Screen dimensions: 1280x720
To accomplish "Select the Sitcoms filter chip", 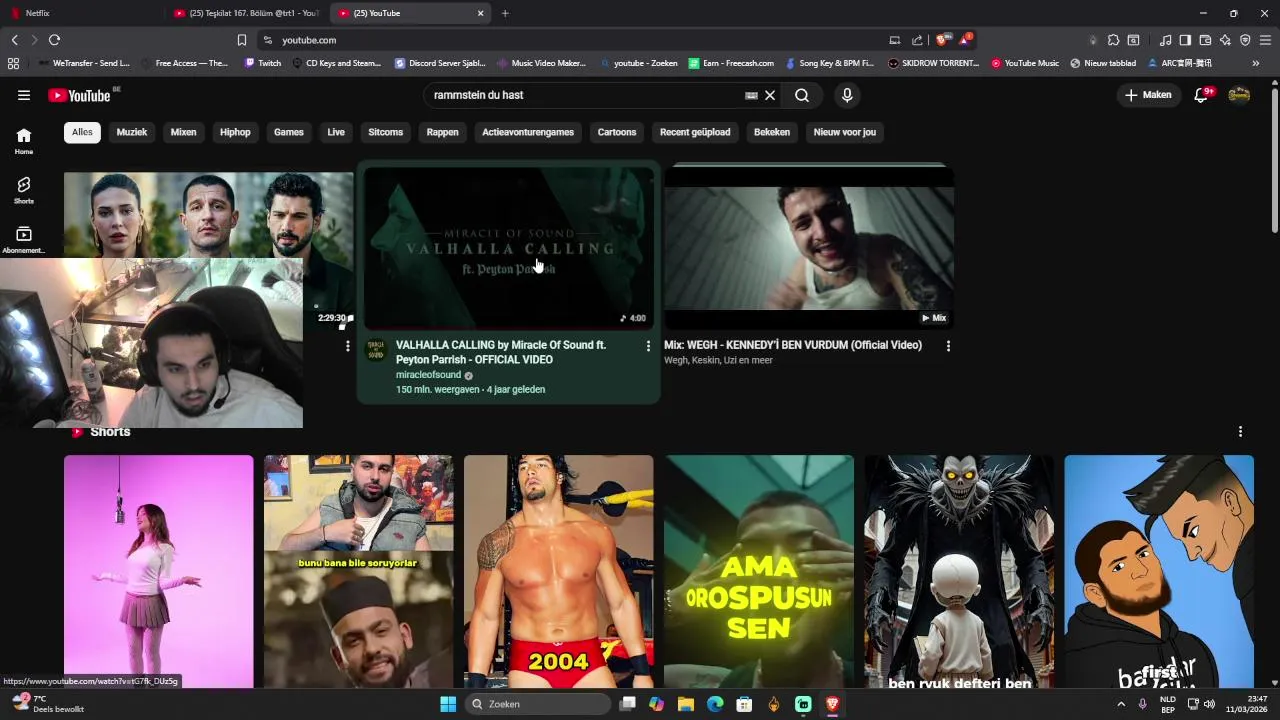I will [386, 132].
